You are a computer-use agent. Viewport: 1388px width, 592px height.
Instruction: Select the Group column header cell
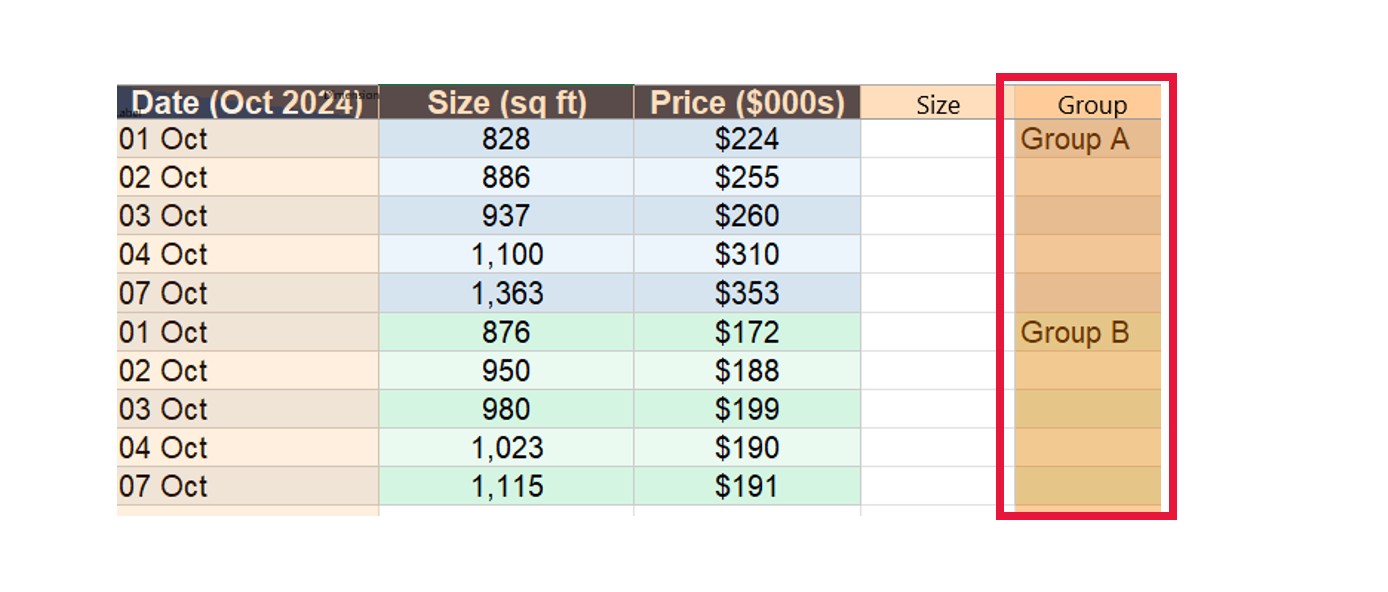point(1091,105)
